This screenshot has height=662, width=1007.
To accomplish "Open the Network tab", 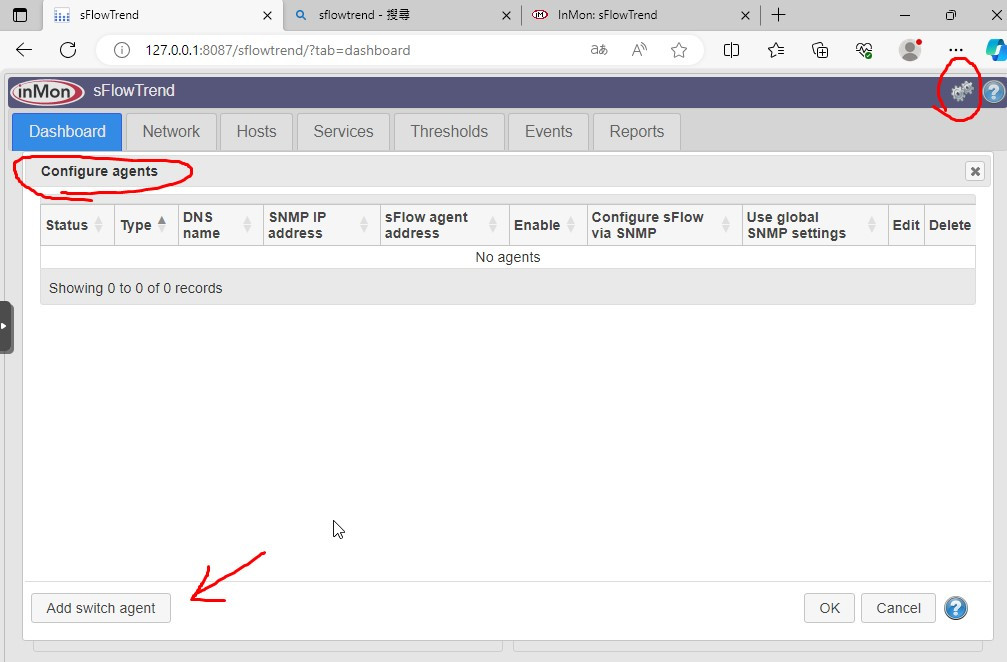I will coord(171,132).
